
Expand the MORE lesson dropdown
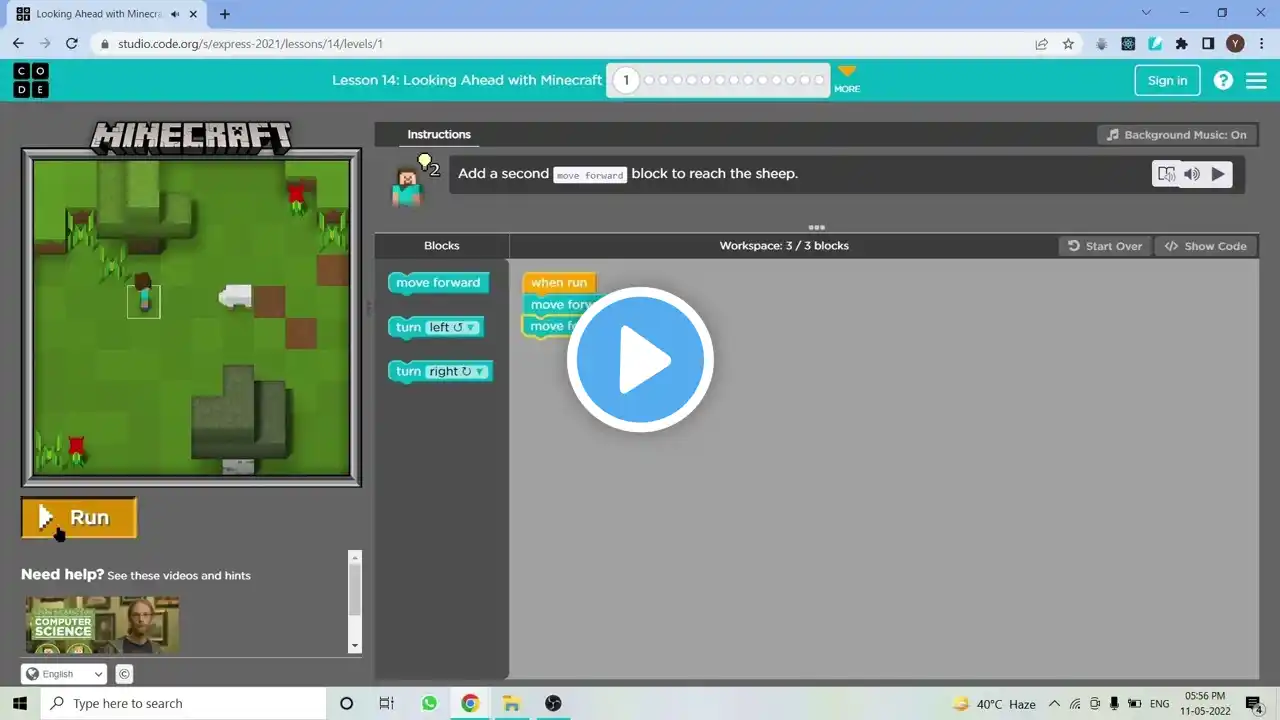tap(847, 79)
